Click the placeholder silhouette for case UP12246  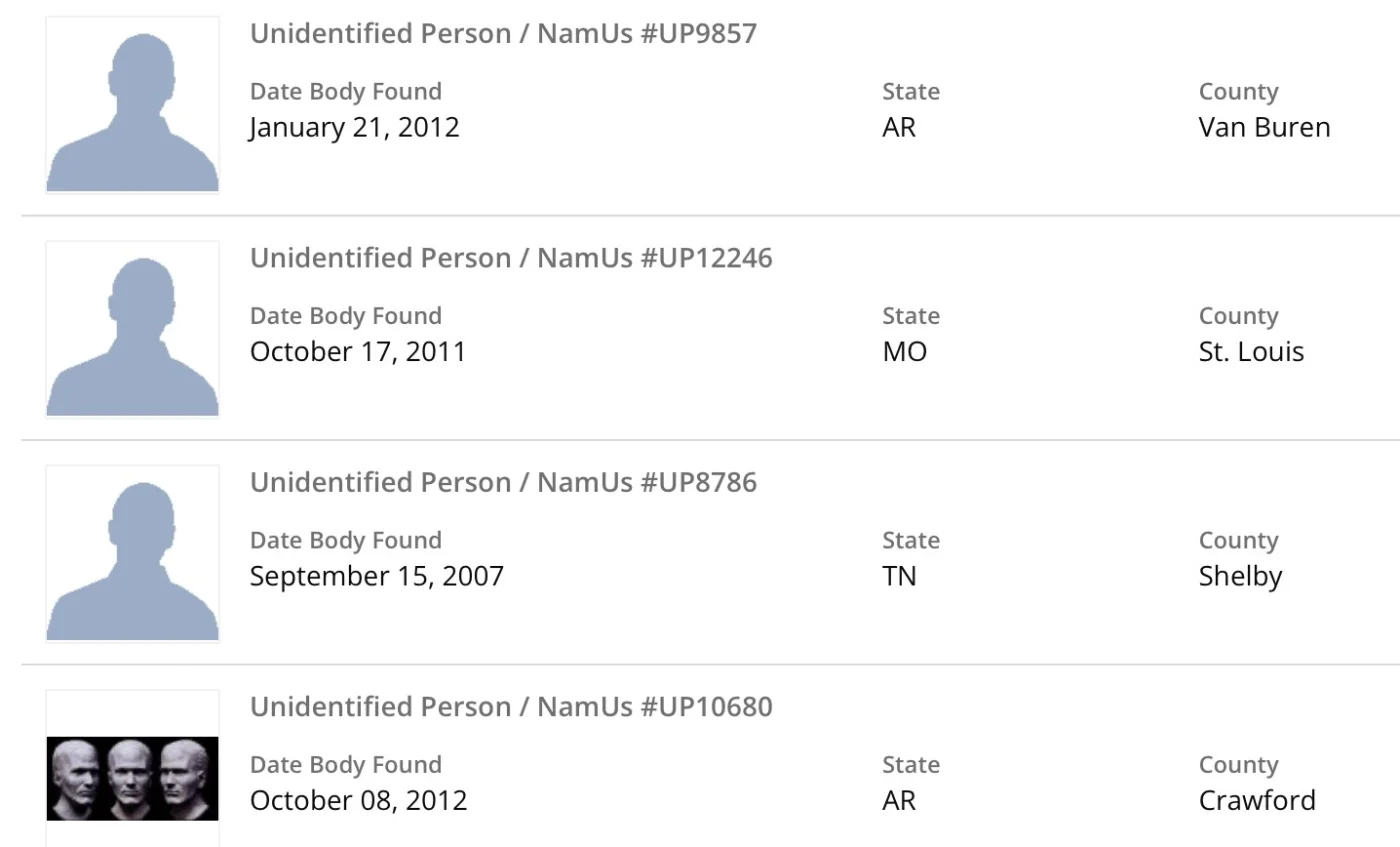[x=132, y=330]
